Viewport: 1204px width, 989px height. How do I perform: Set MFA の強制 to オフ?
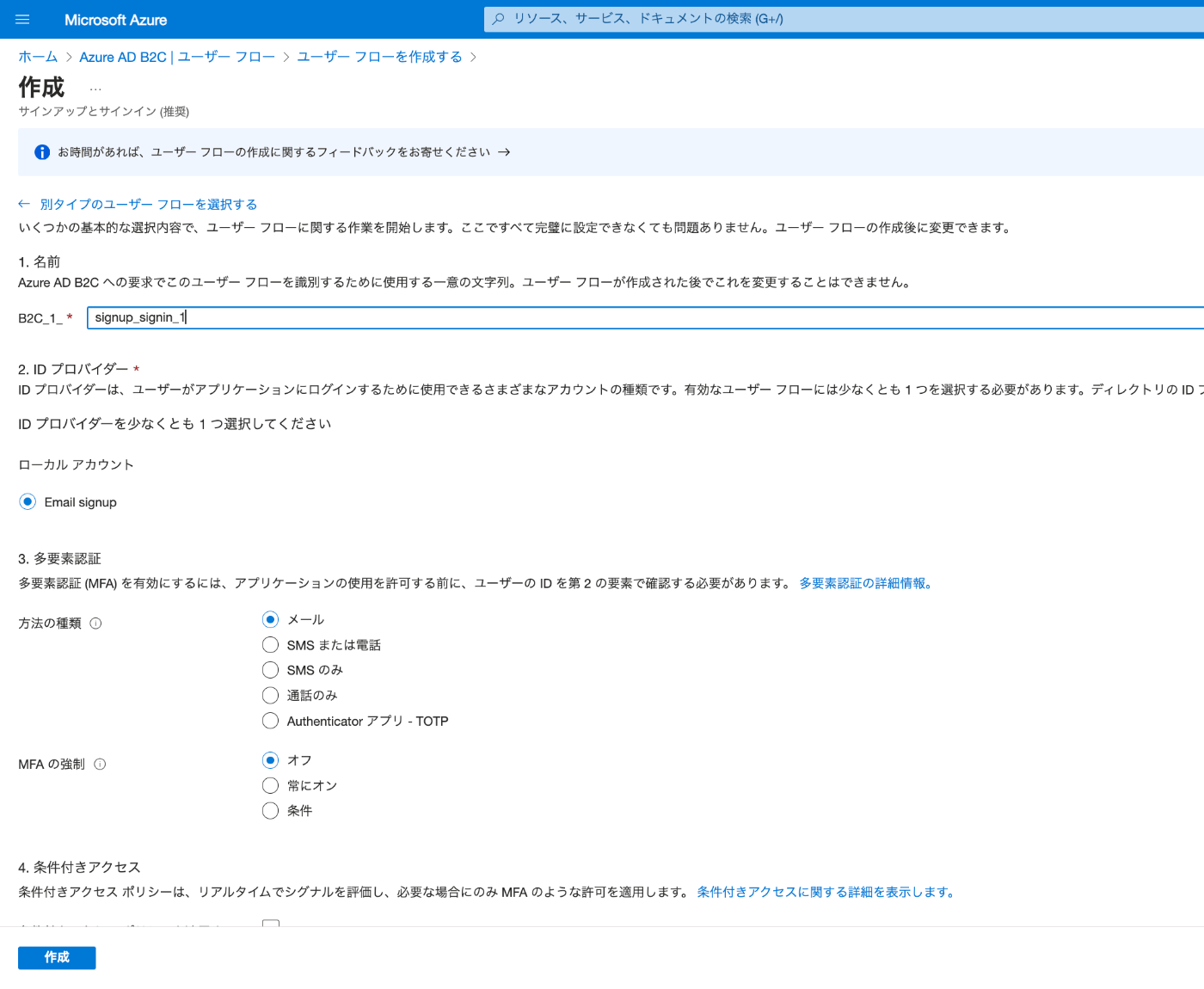pyautogui.click(x=270, y=760)
